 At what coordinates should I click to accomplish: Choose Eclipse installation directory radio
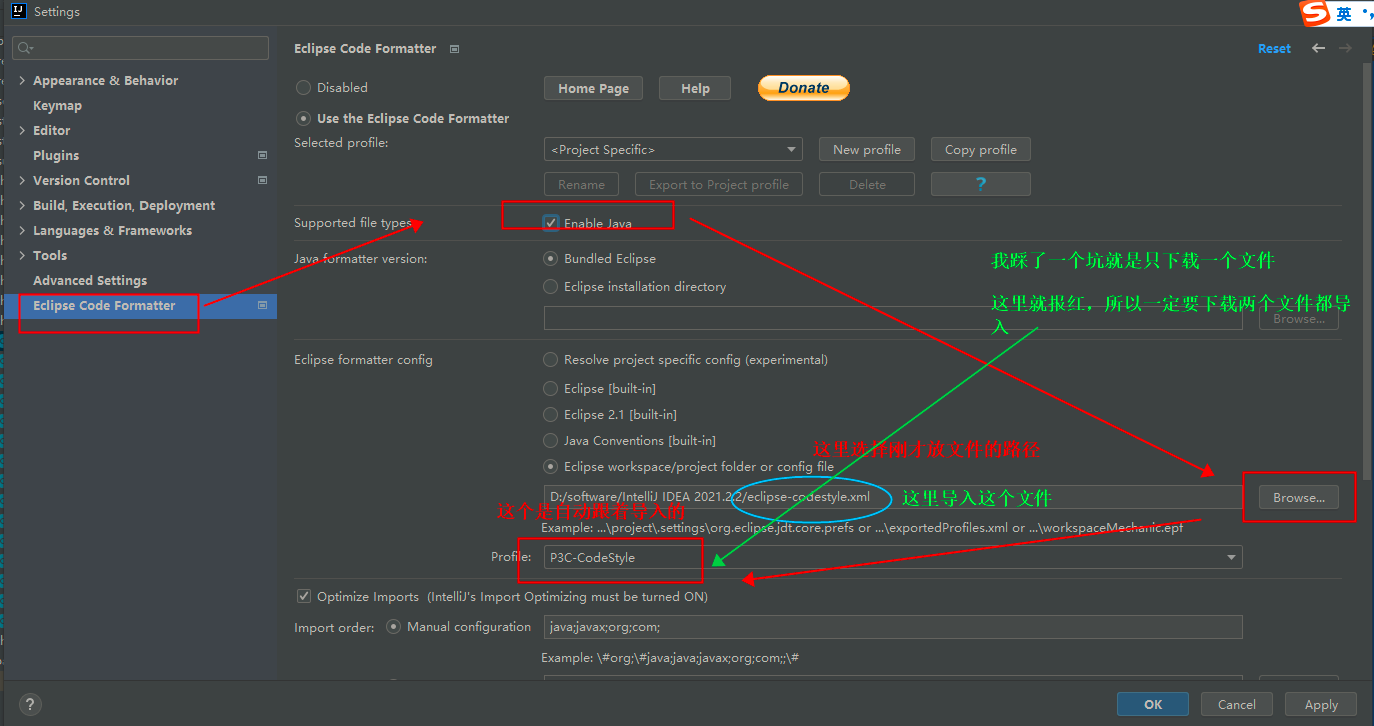(550, 286)
